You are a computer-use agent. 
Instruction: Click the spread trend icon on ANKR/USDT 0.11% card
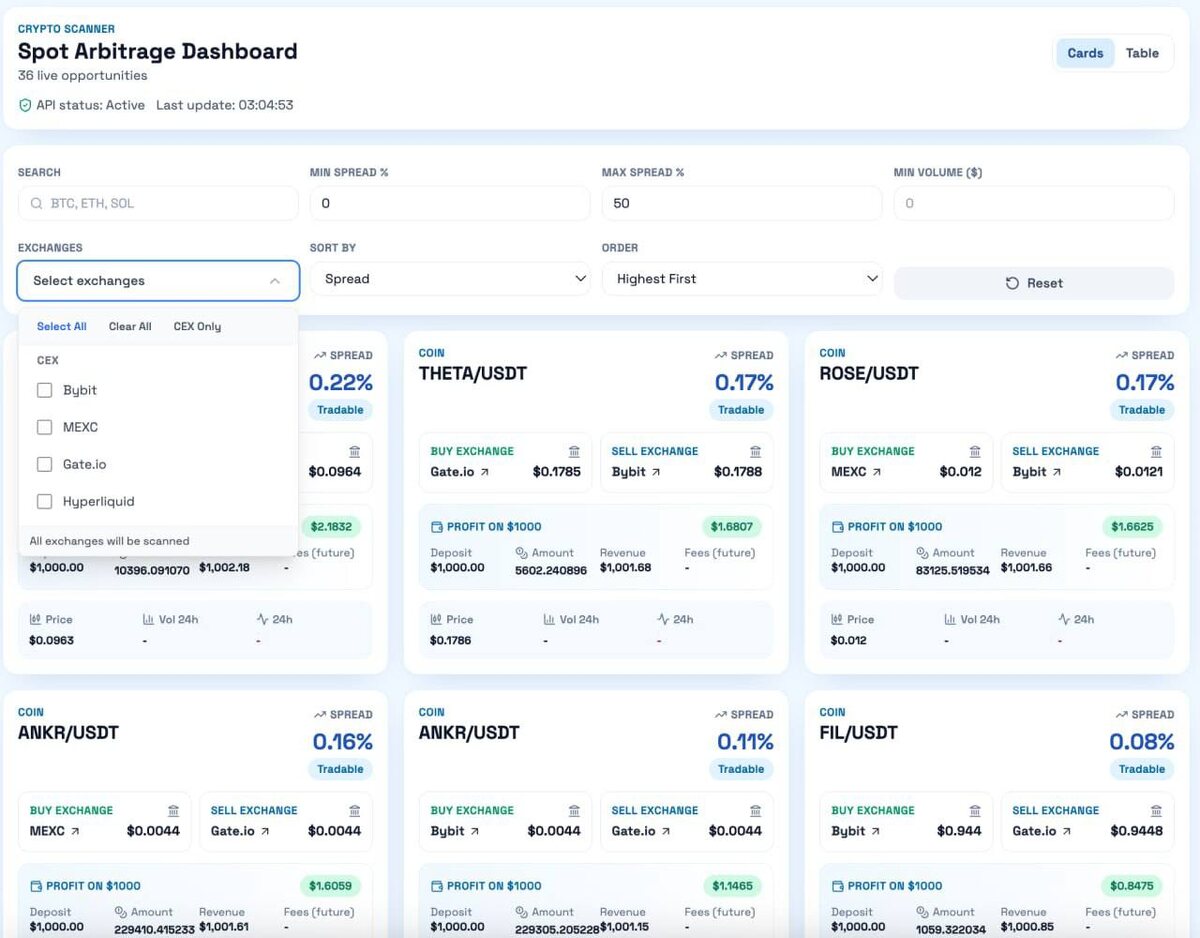[x=721, y=714]
